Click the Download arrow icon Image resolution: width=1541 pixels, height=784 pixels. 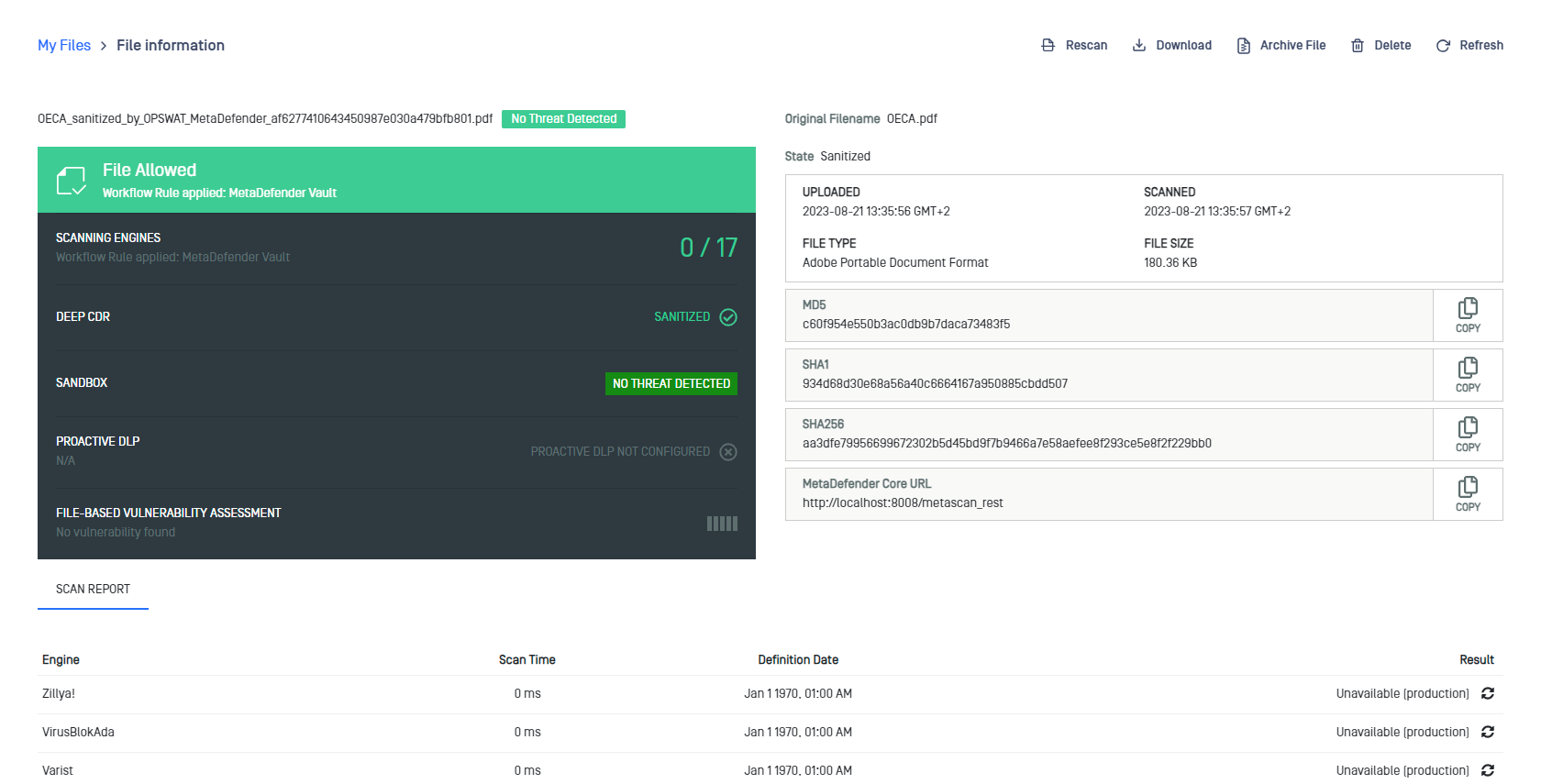coord(1138,45)
